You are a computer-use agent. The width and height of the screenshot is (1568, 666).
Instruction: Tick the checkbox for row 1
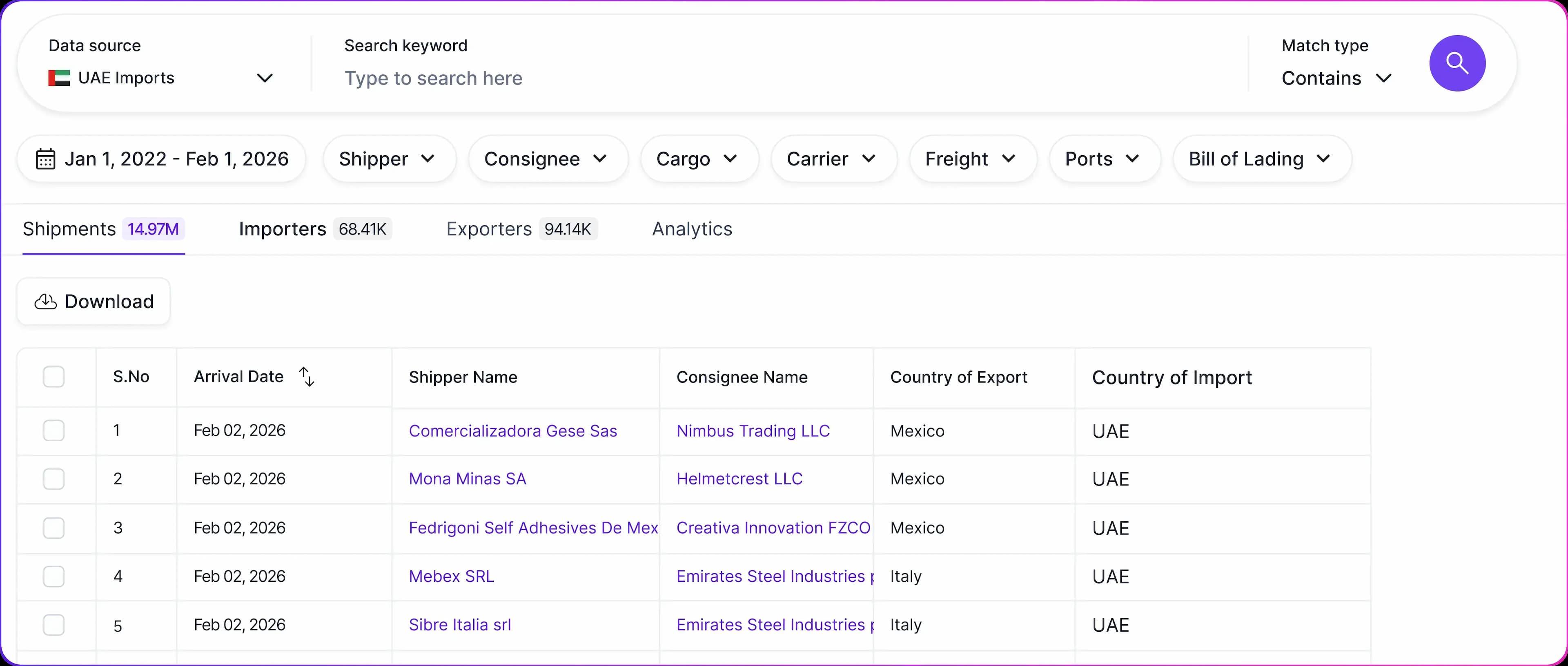[53, 431]
